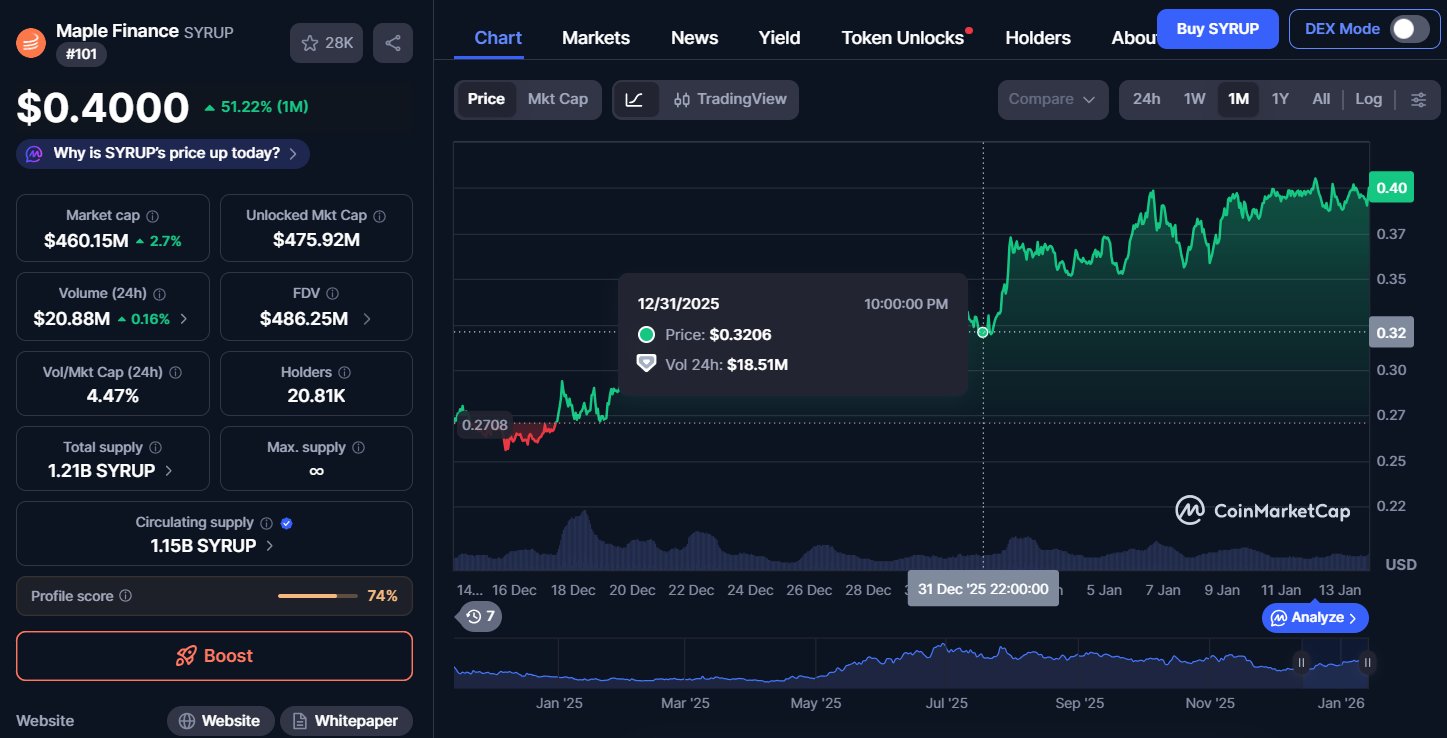Click the Profile score info icon

click(126, 596)
